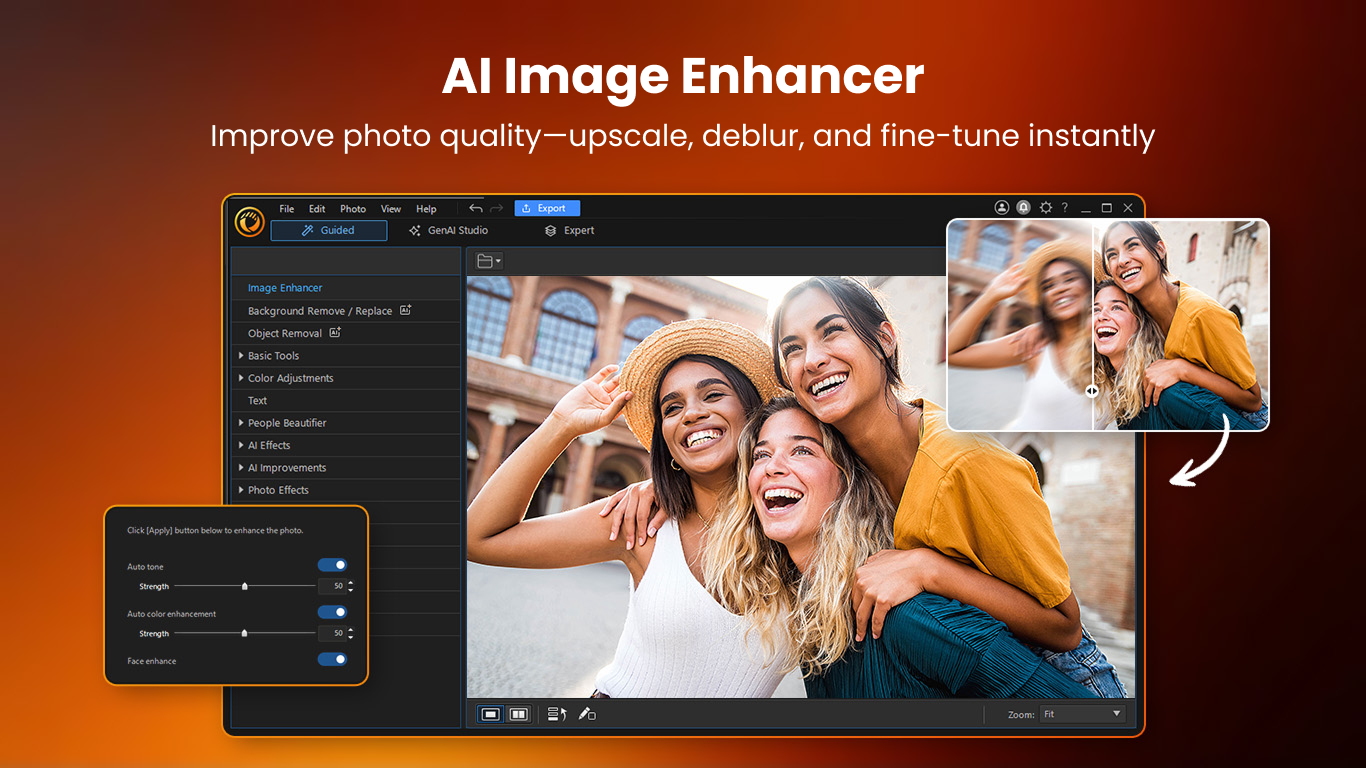Click the help question mark icon

pos(1064,208)
